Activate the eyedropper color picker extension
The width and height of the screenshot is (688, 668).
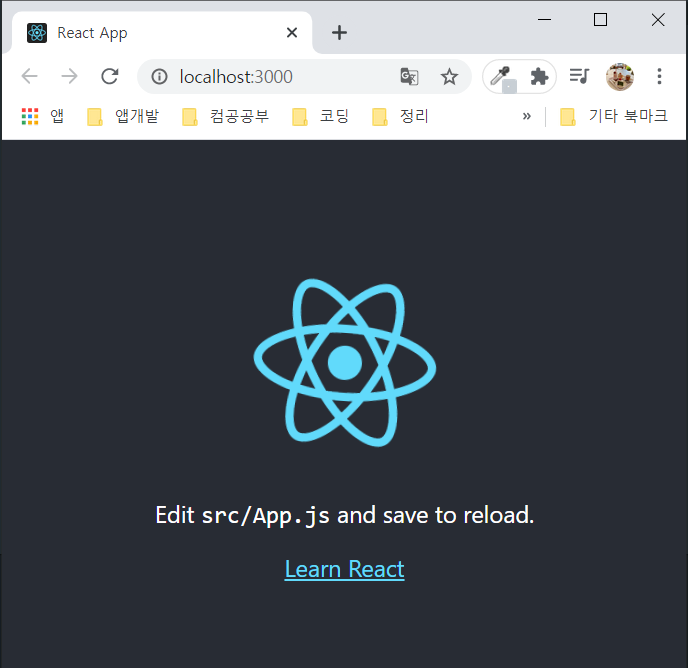[501, 77]
